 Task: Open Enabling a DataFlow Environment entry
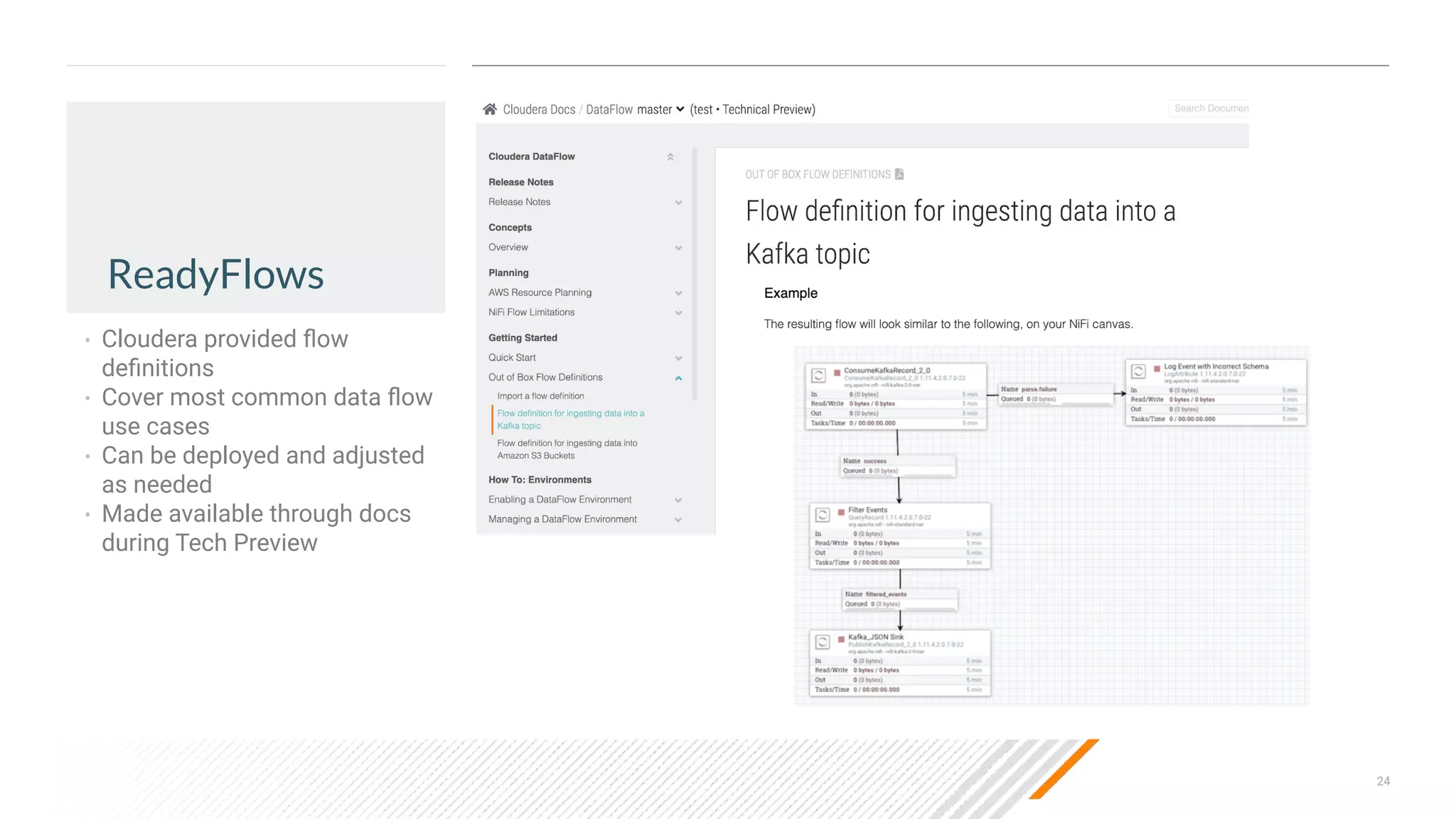[560, 500]
